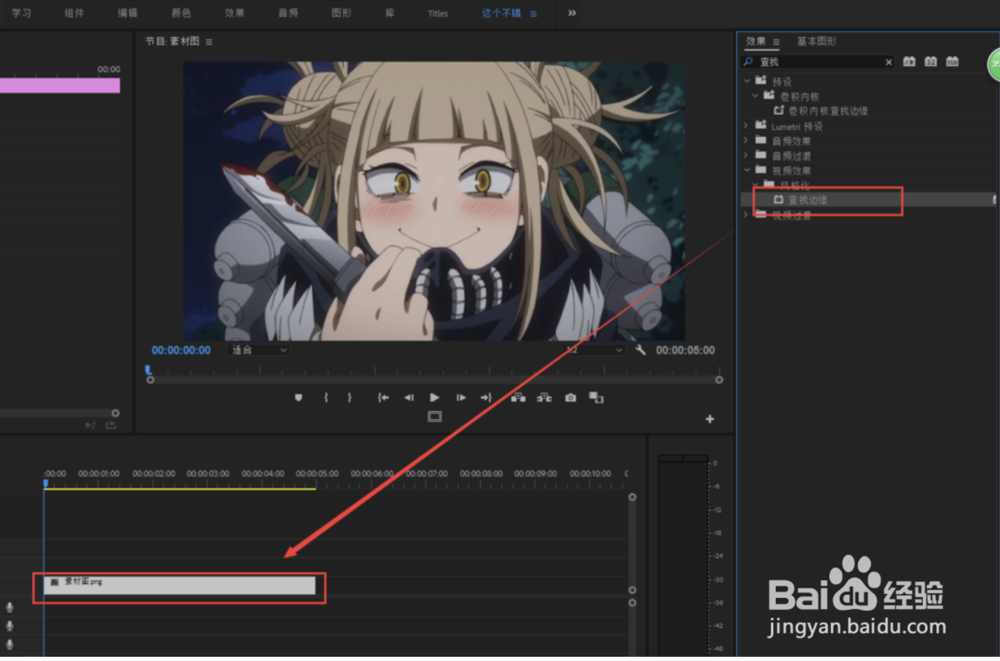Click the 00:00:05:00 mark on timeline ruler
Image resolution: width=1000 pixels, height=661 pixels.
[x=317, y=474]
